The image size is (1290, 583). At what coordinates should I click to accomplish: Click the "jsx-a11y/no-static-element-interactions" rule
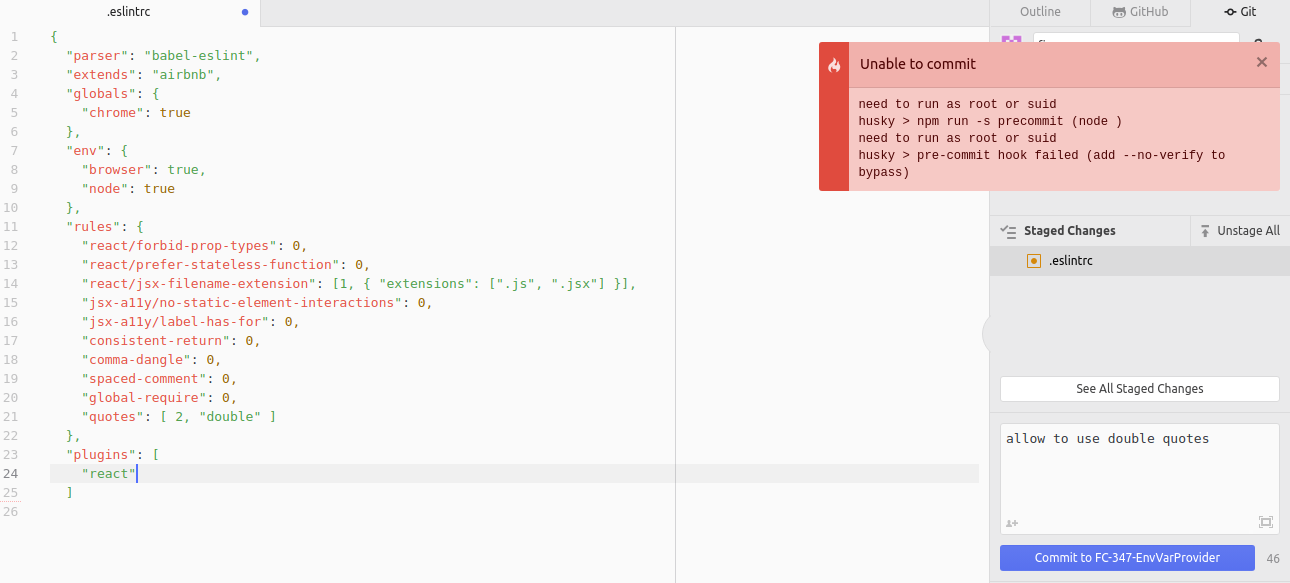(242, 303)
